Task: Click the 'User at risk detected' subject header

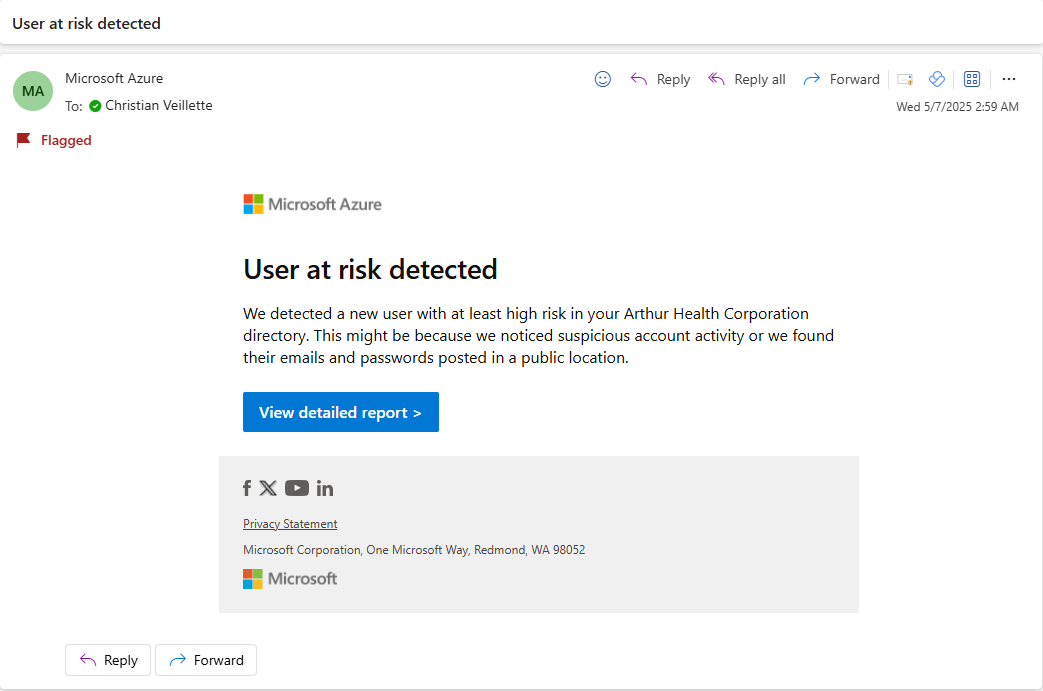Action: (x=86, y=23)
